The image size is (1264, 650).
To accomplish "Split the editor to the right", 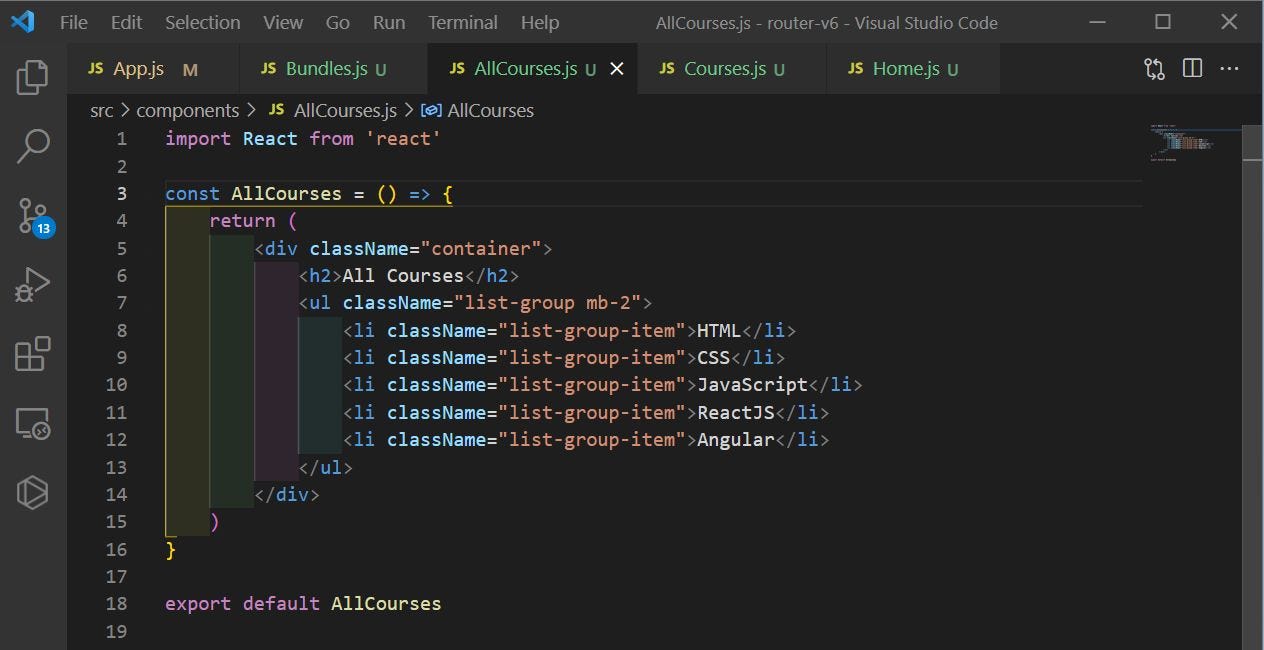I will [x=1192, y=68].
